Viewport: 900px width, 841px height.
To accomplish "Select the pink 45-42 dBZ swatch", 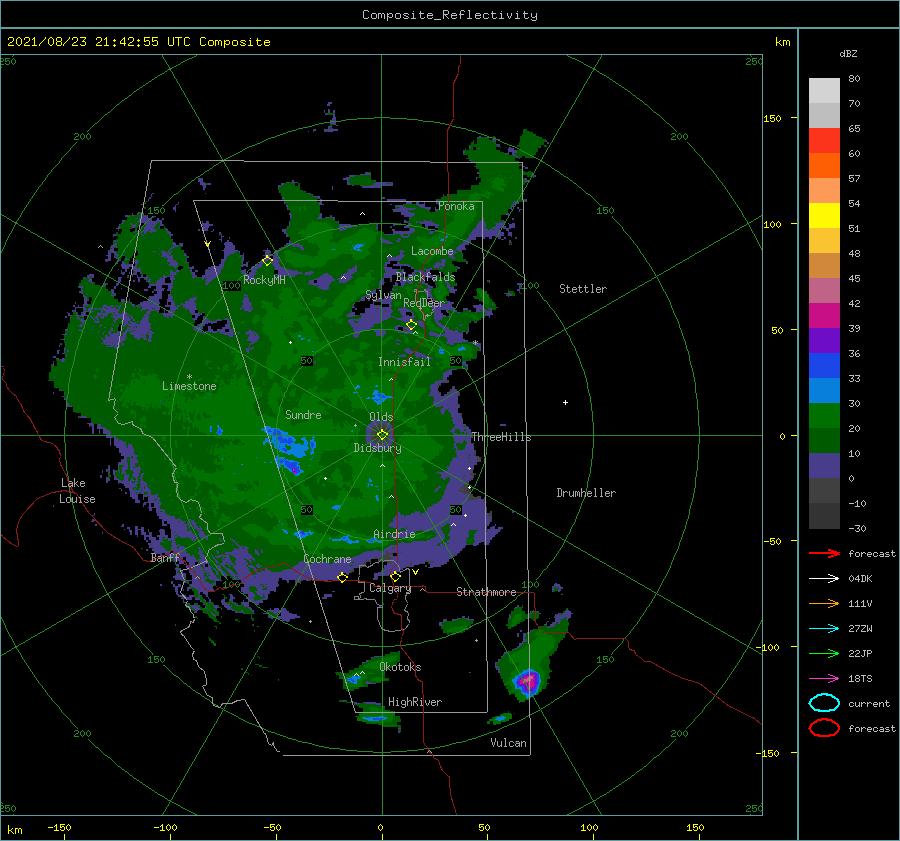I will coord(824,290).
